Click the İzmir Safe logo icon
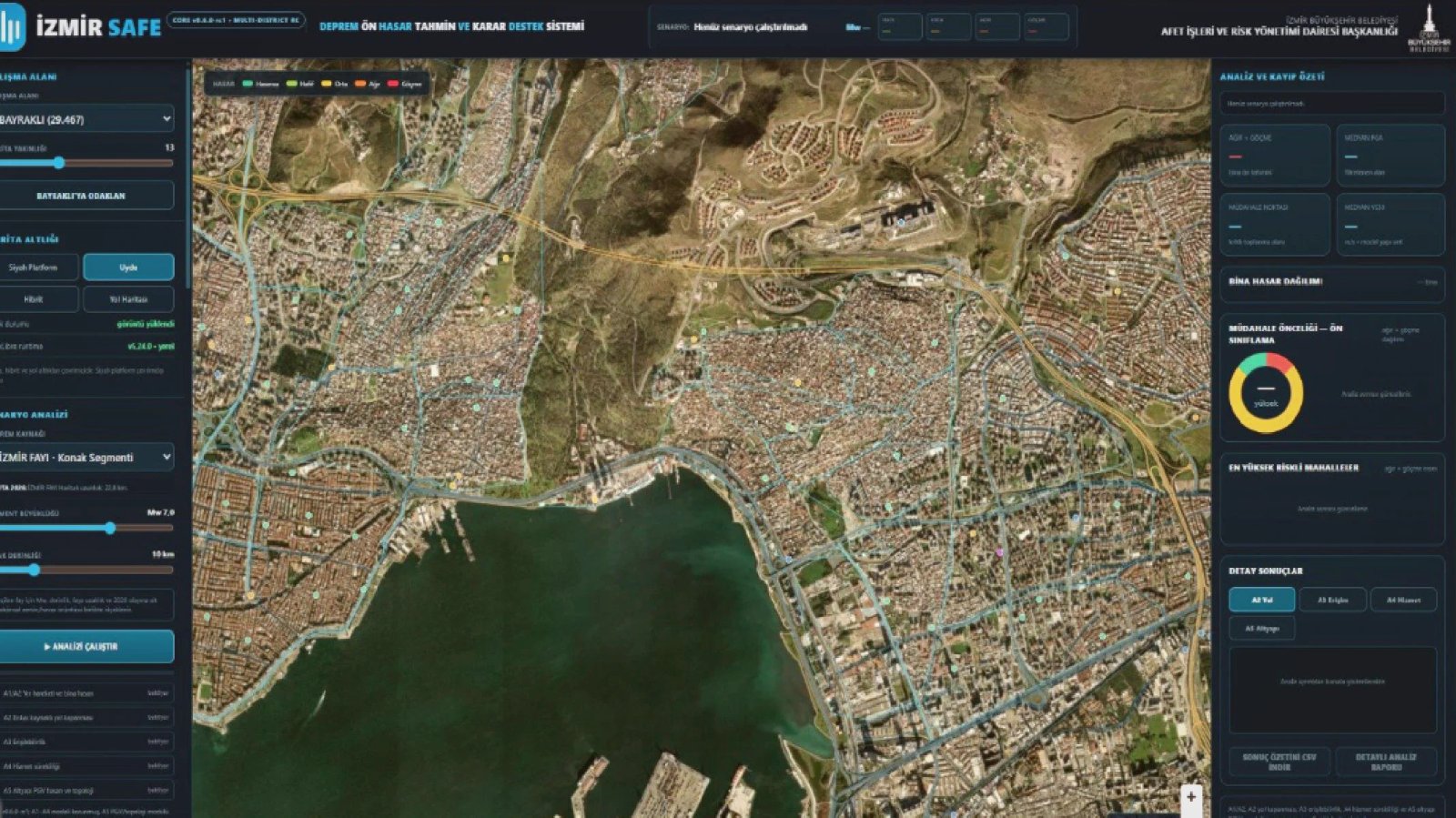 [12, 27]
